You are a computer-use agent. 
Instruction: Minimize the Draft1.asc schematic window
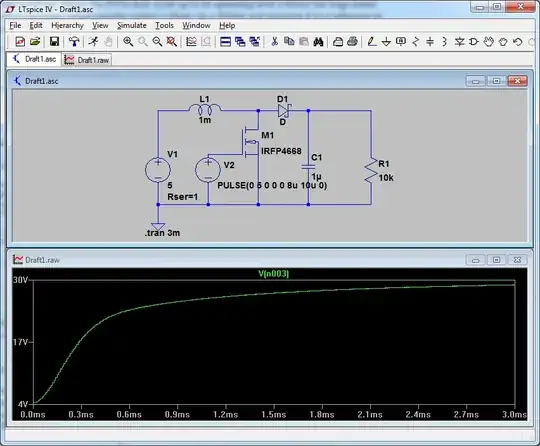(476, 81)
